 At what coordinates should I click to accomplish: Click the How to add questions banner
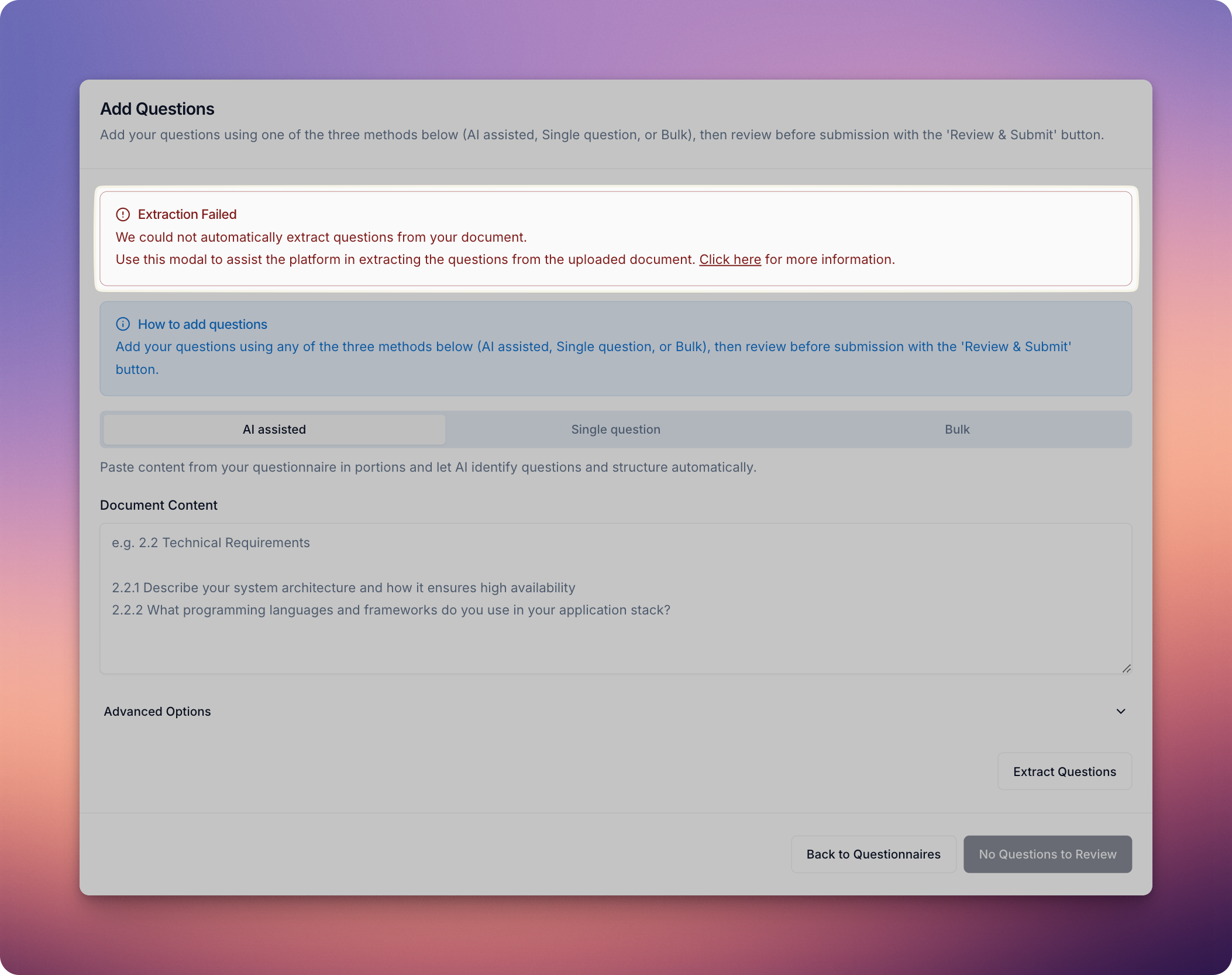click(x=615, y=348)
